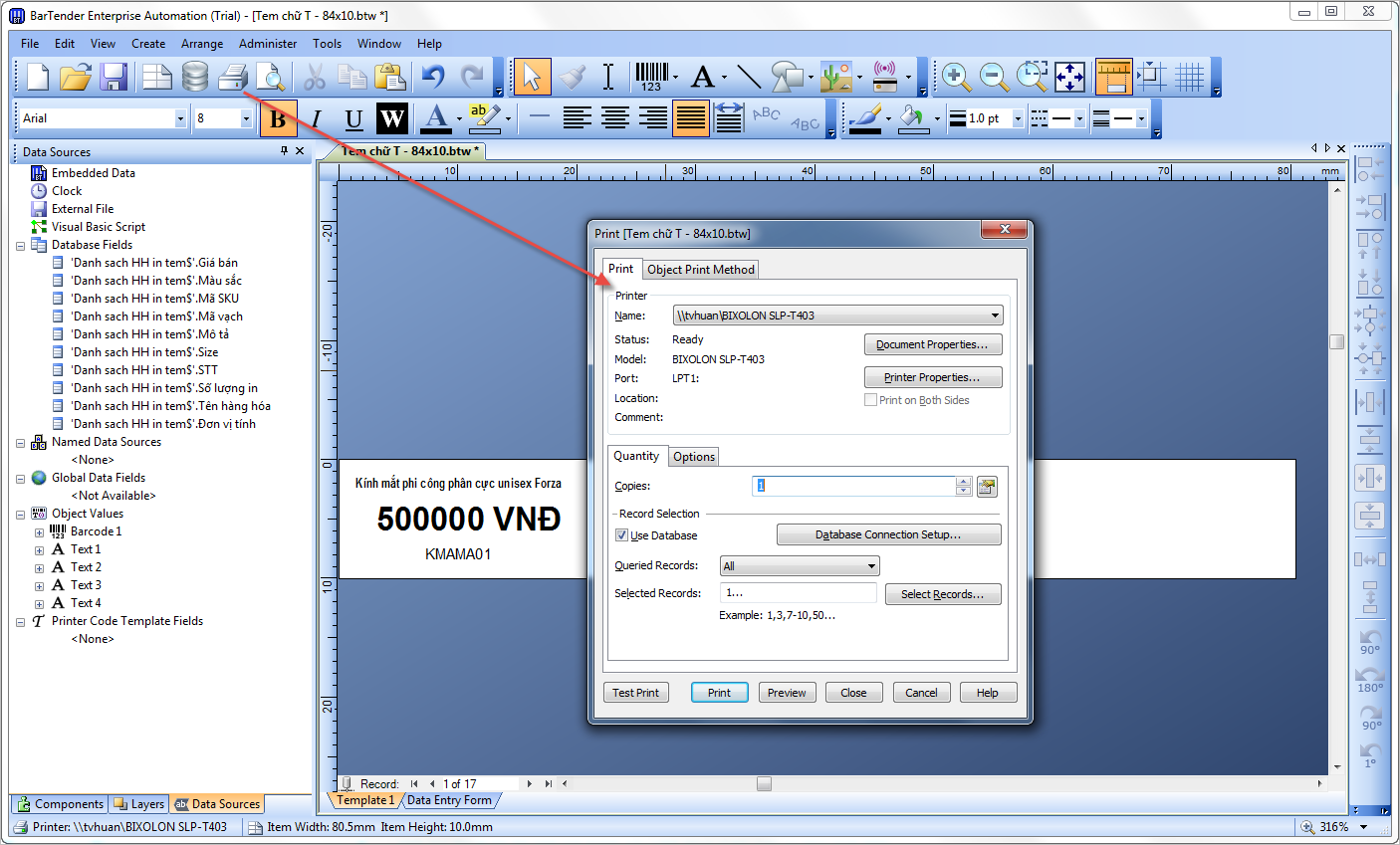Image resolution: width=1400 pixels, height=845 pixels.
Task: Switch to Object Print Method tab
Action: click(x=701, y=270)
